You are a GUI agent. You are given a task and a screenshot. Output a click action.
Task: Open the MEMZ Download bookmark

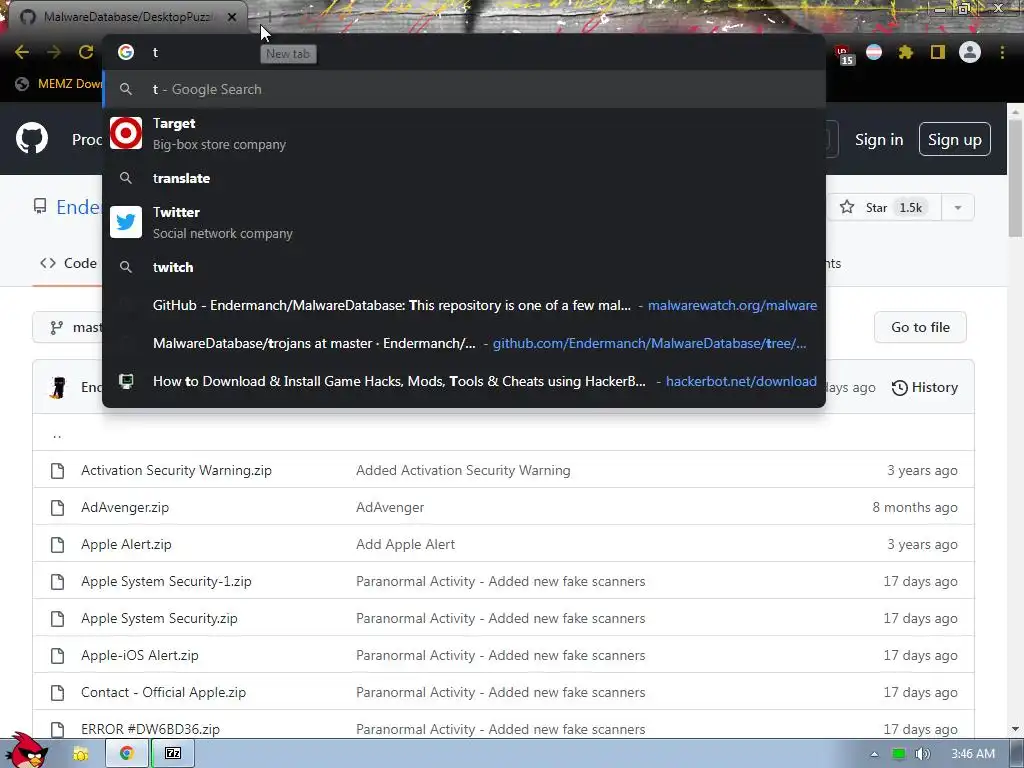pos(60,84)
